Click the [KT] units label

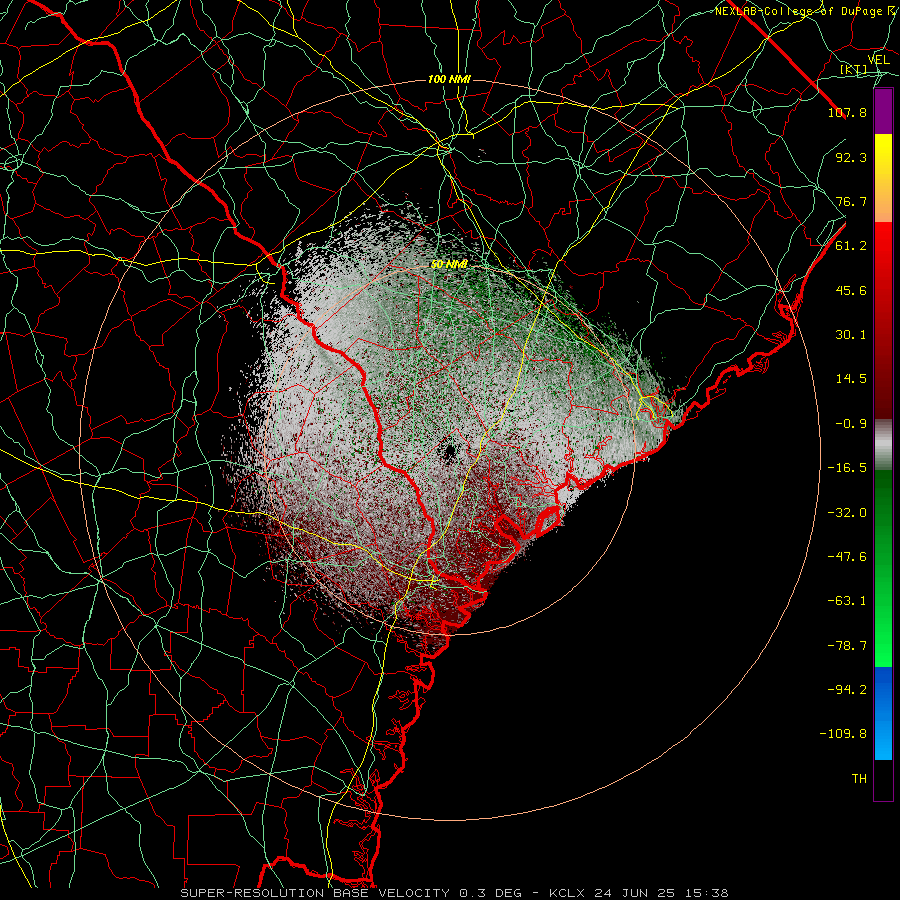(x=854, y=69)
